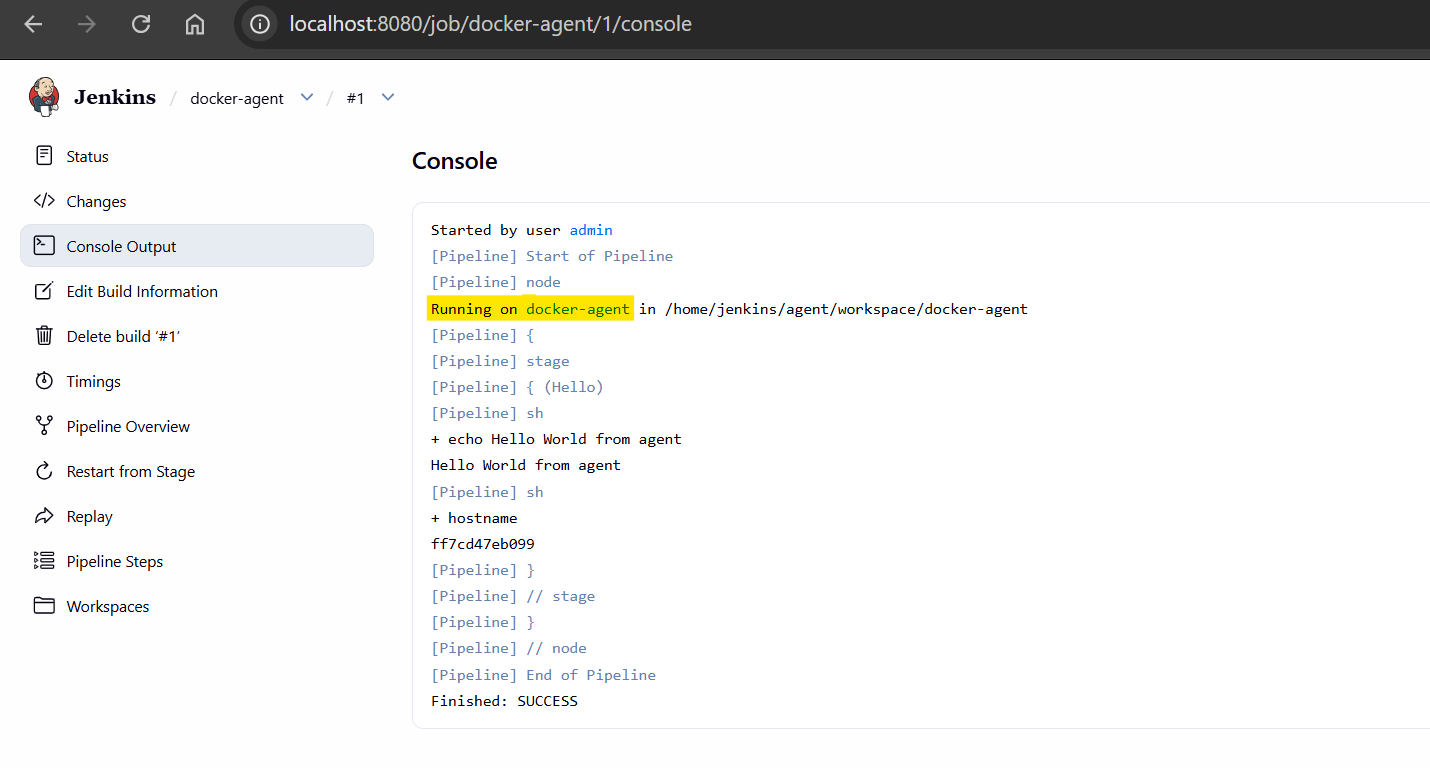Open the Status sidebar item
1430x768 pixels.
tap(197, 156)
